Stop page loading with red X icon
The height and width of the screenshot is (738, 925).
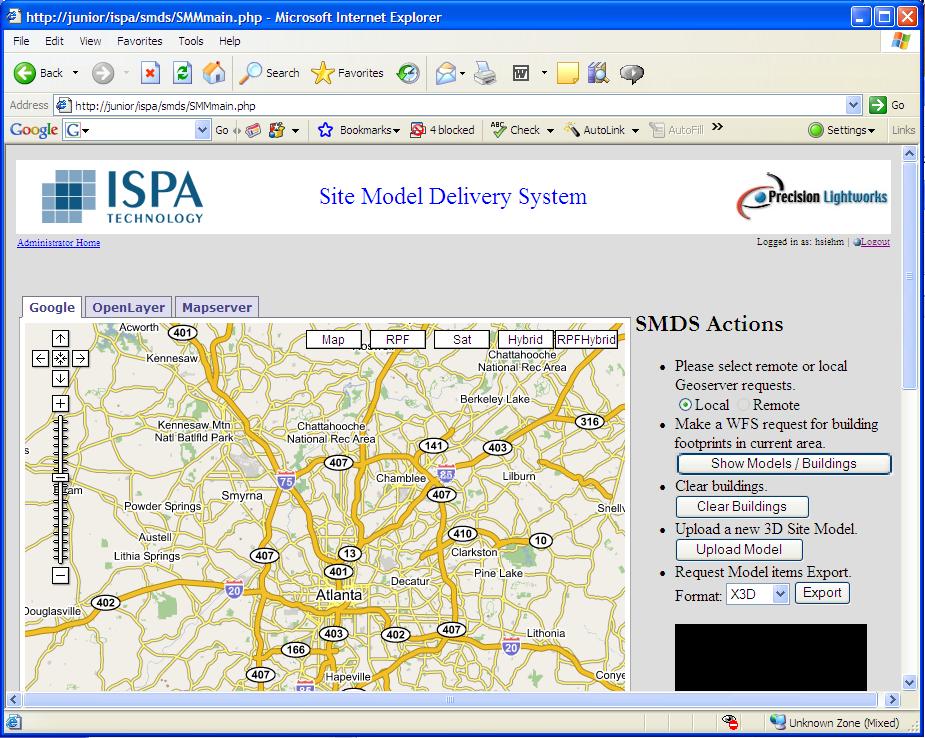click(x=150, y=73)
